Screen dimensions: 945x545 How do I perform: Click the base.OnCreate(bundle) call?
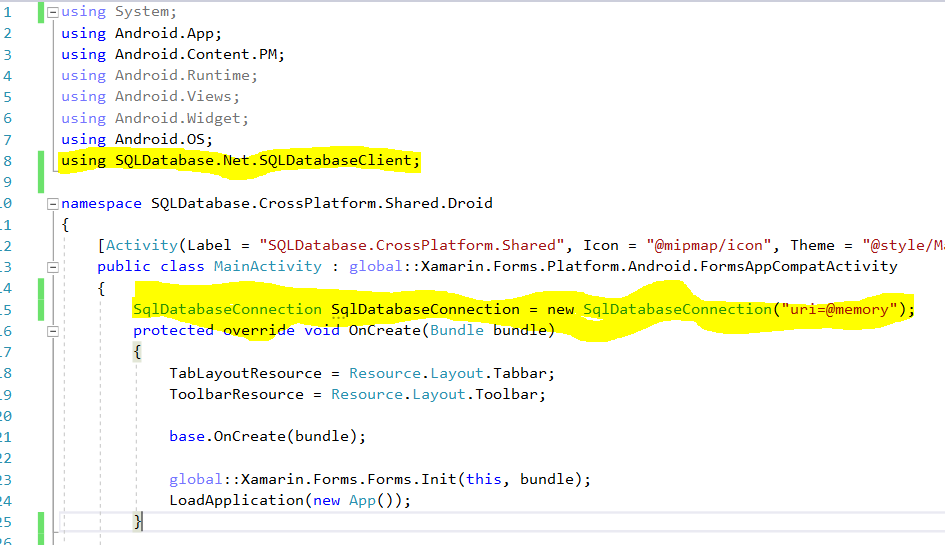click(266, 436)
